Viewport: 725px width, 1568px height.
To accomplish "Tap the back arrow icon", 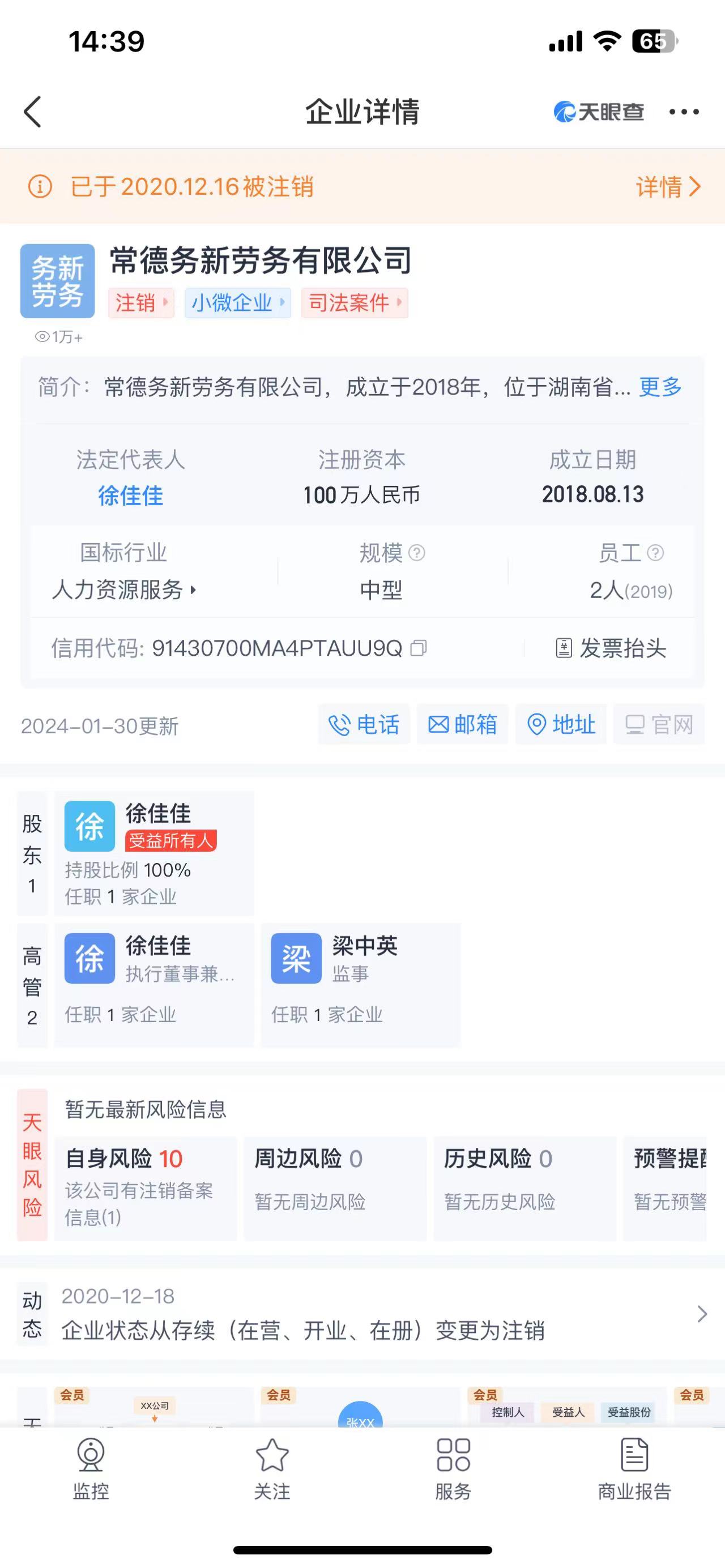I will point(33,112).
